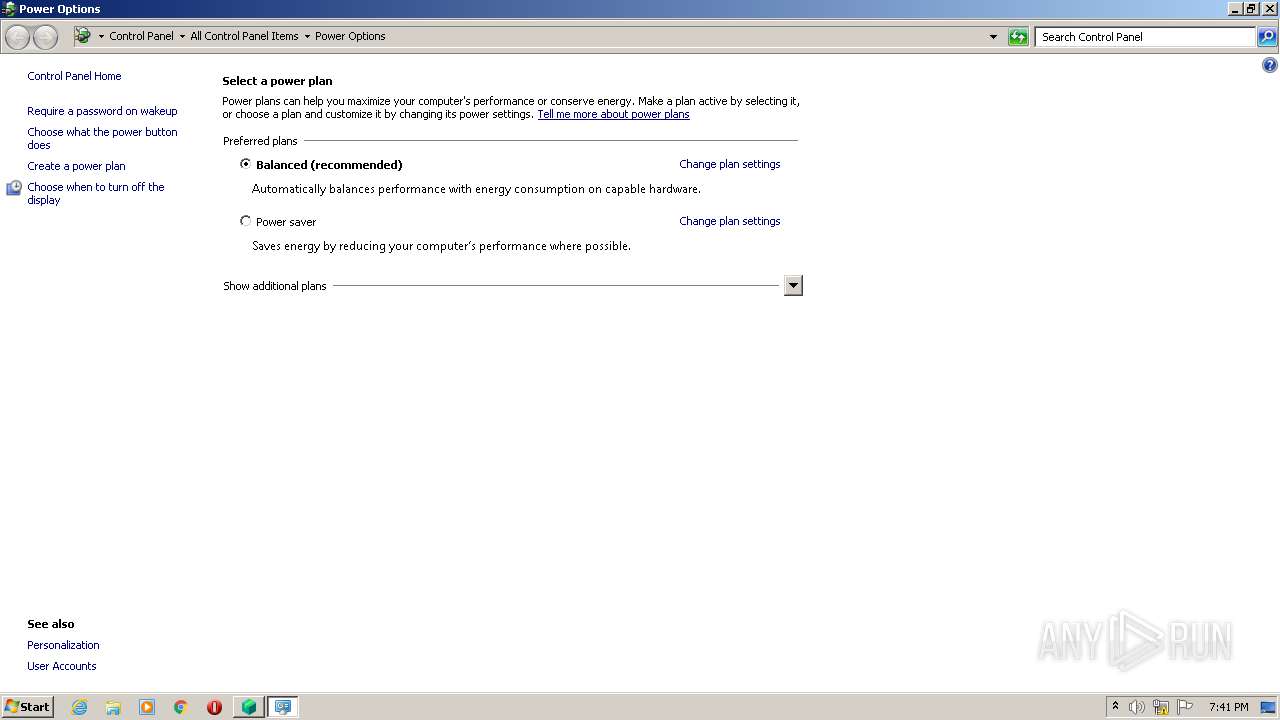Viewport: 1280px width, 720px height.
Task: Open Tell me more about power plans
Action: click(613, 114)
